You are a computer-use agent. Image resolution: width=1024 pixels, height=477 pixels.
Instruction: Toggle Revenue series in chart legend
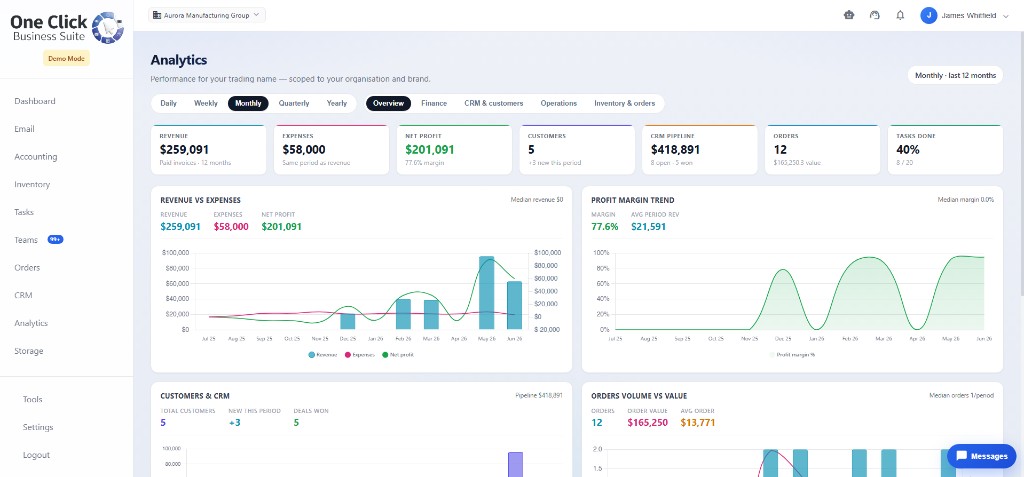(324, 354)
